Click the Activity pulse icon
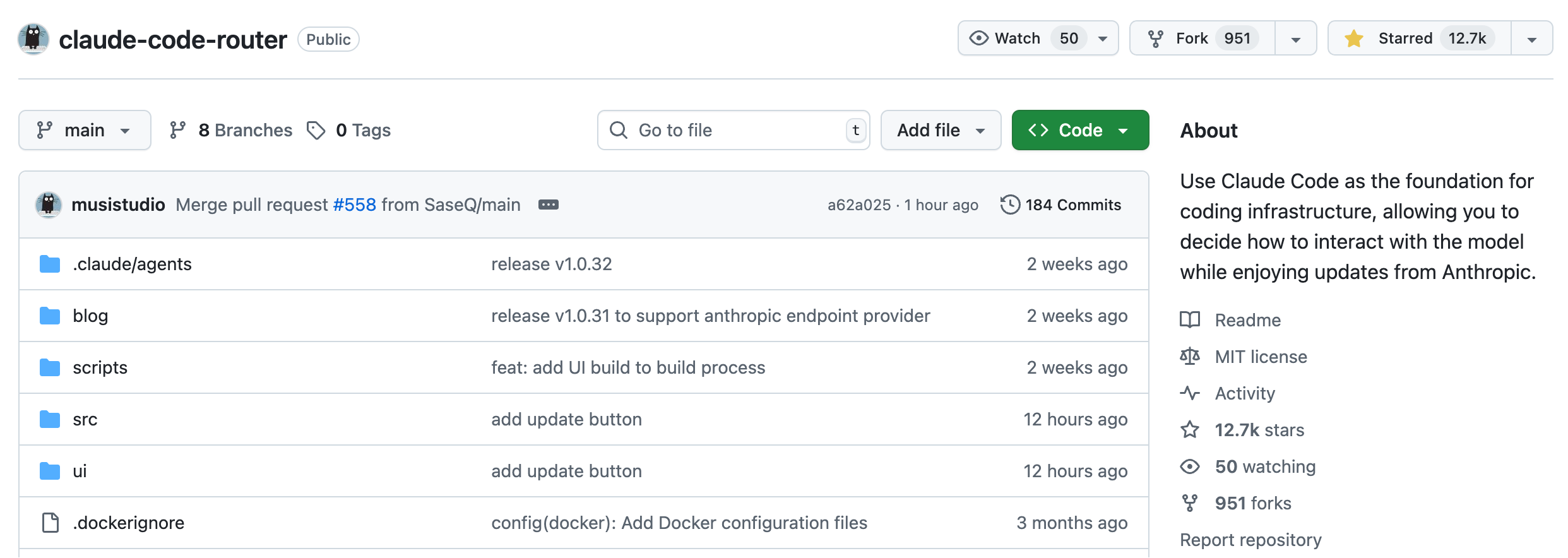 [1190, 393]
